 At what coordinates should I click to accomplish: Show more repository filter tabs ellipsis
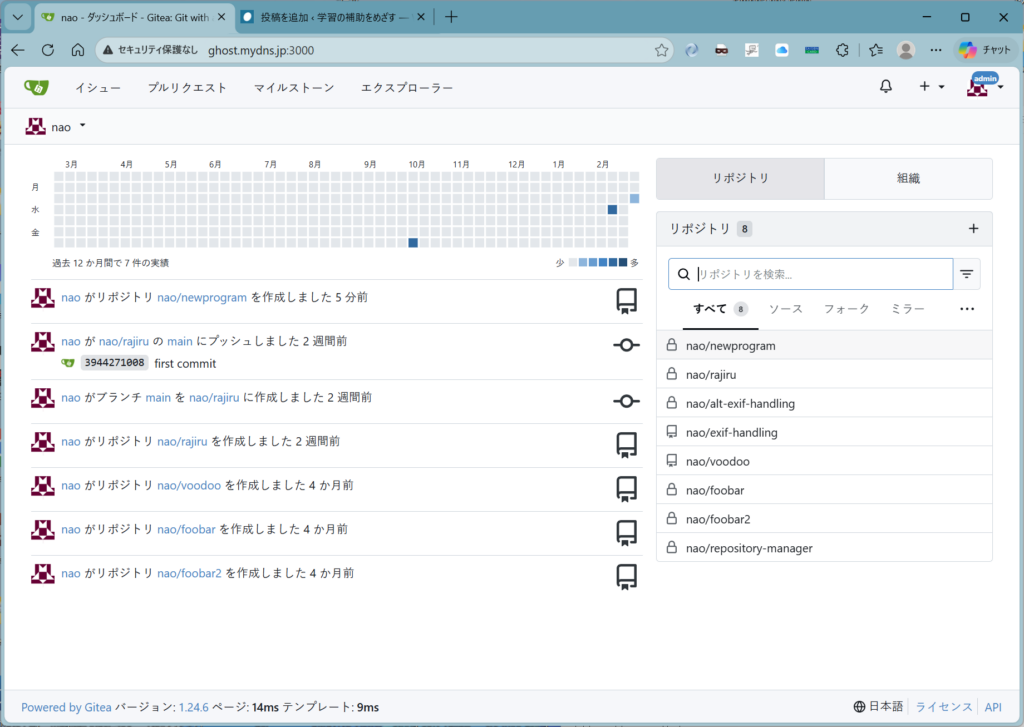pos(966,310)
